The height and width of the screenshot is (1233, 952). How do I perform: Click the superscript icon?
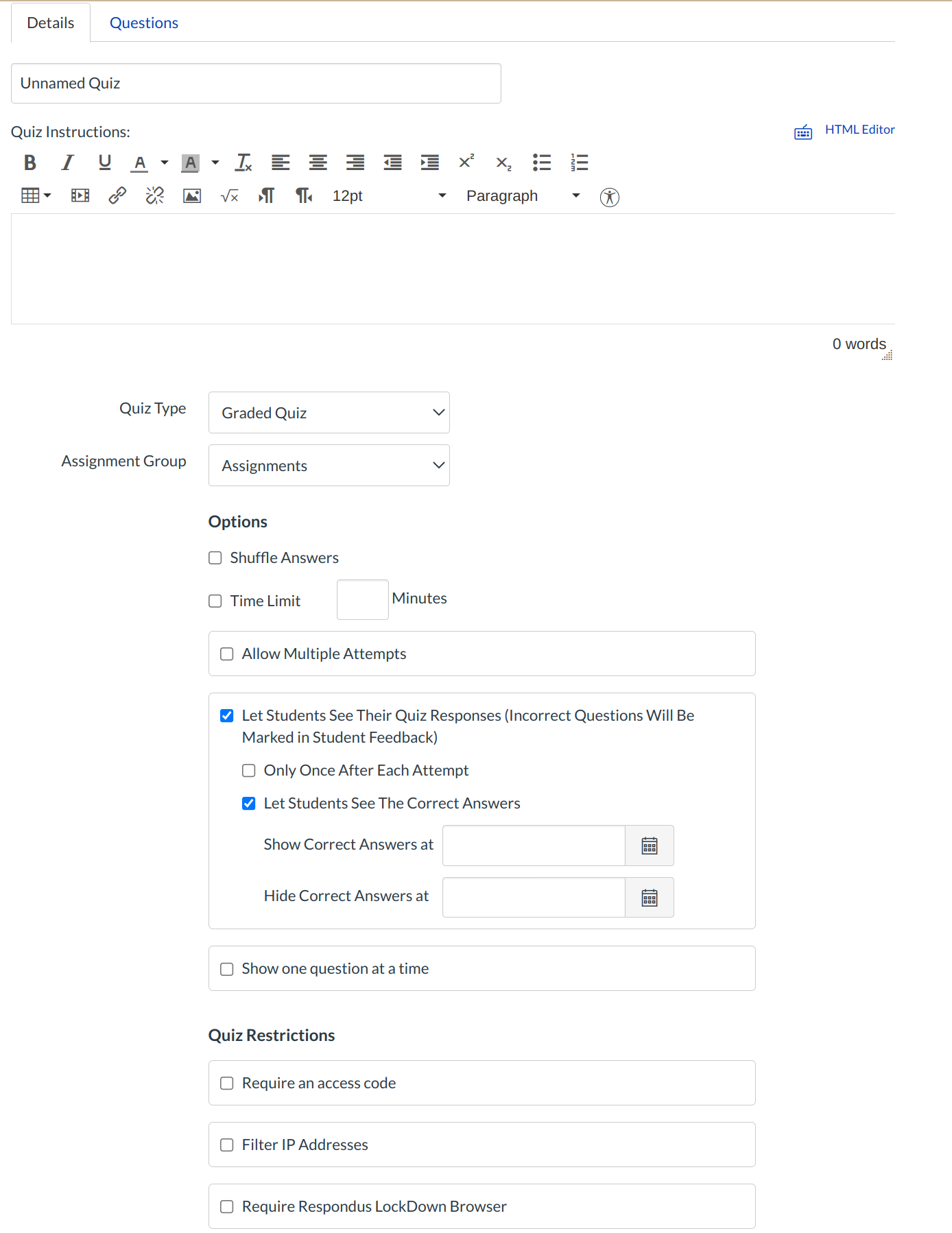(466, 162)
